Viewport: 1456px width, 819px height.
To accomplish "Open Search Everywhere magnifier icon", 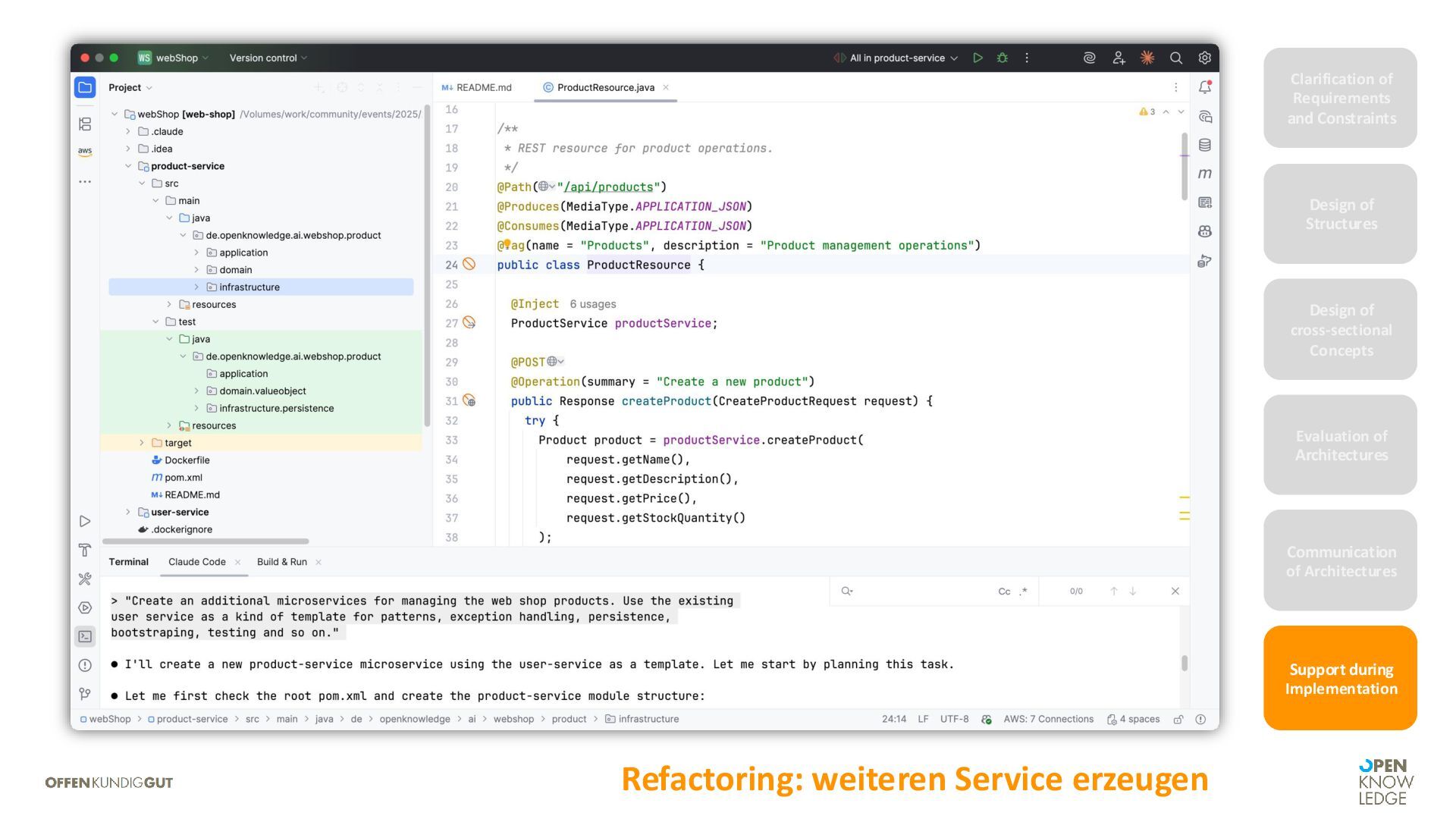I will [1175, 58].
